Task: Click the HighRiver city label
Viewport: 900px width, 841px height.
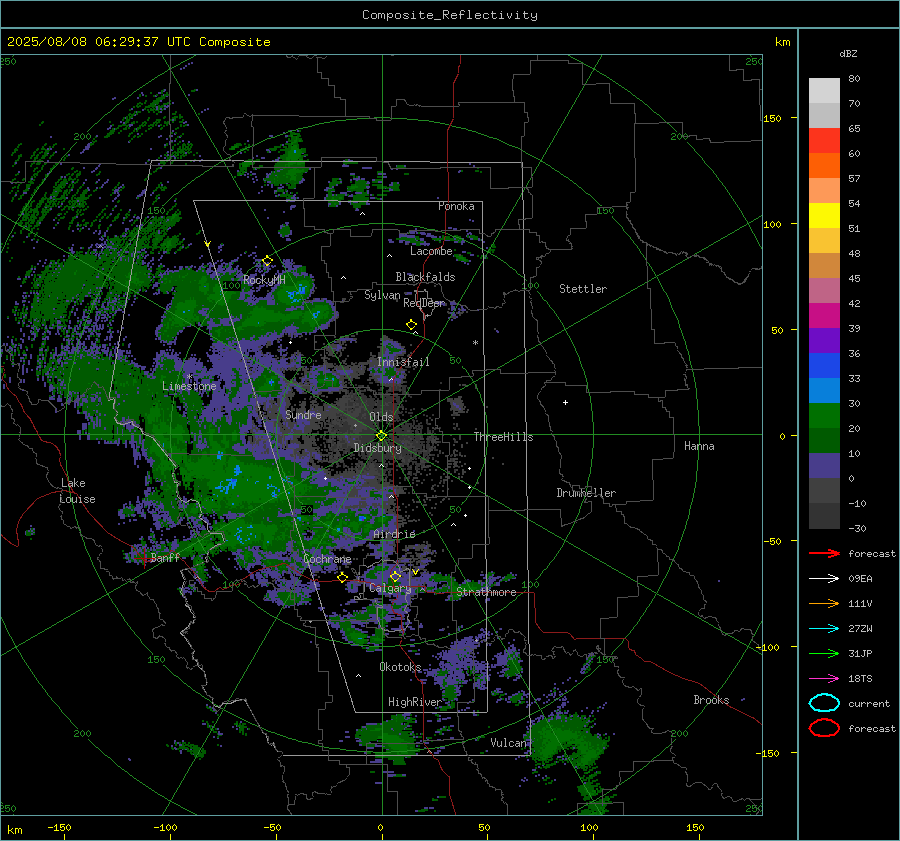Action: pos(414,702)
